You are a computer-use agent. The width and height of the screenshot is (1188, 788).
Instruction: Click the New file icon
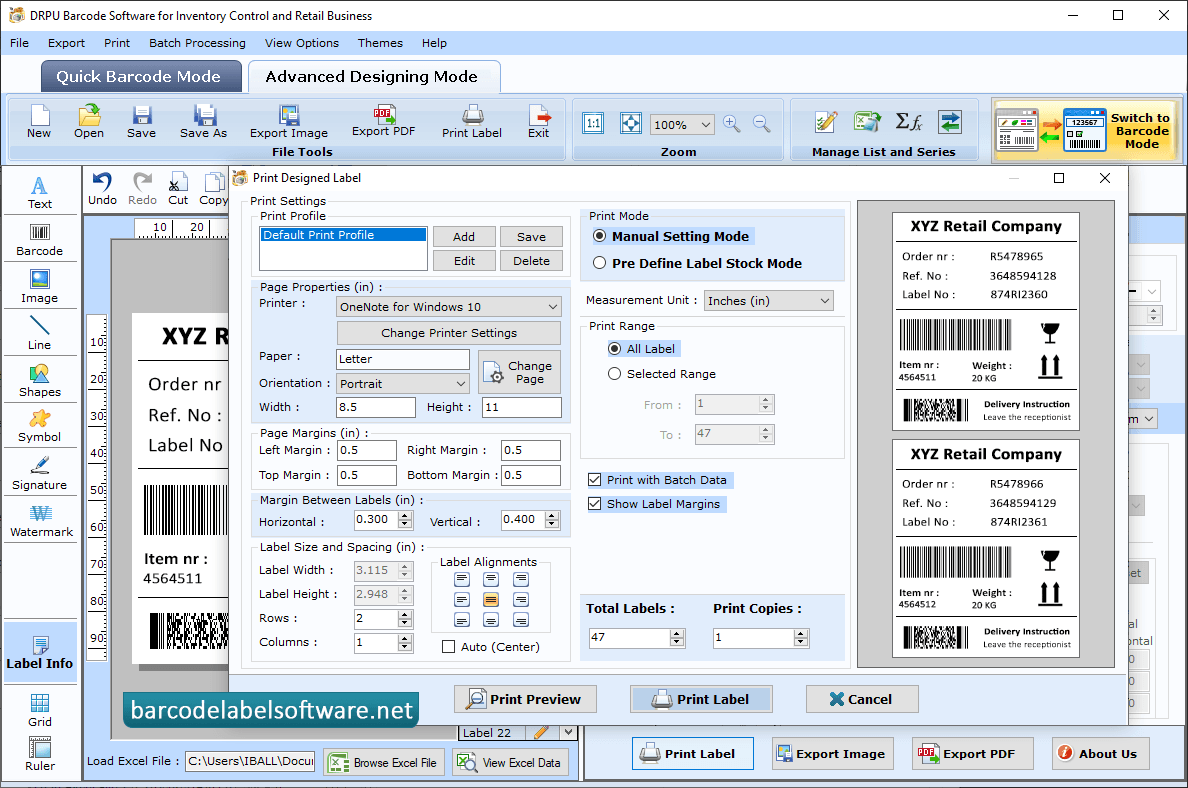(x=39, y=122)
